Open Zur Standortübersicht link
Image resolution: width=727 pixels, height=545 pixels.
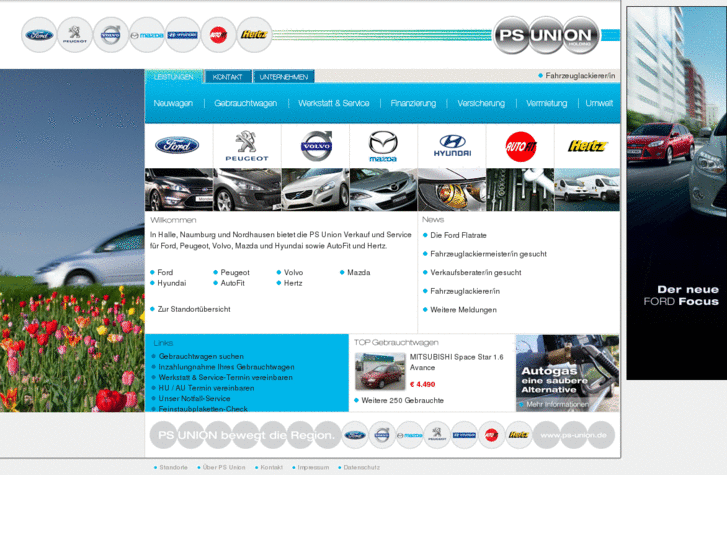(x=194, y=309)
